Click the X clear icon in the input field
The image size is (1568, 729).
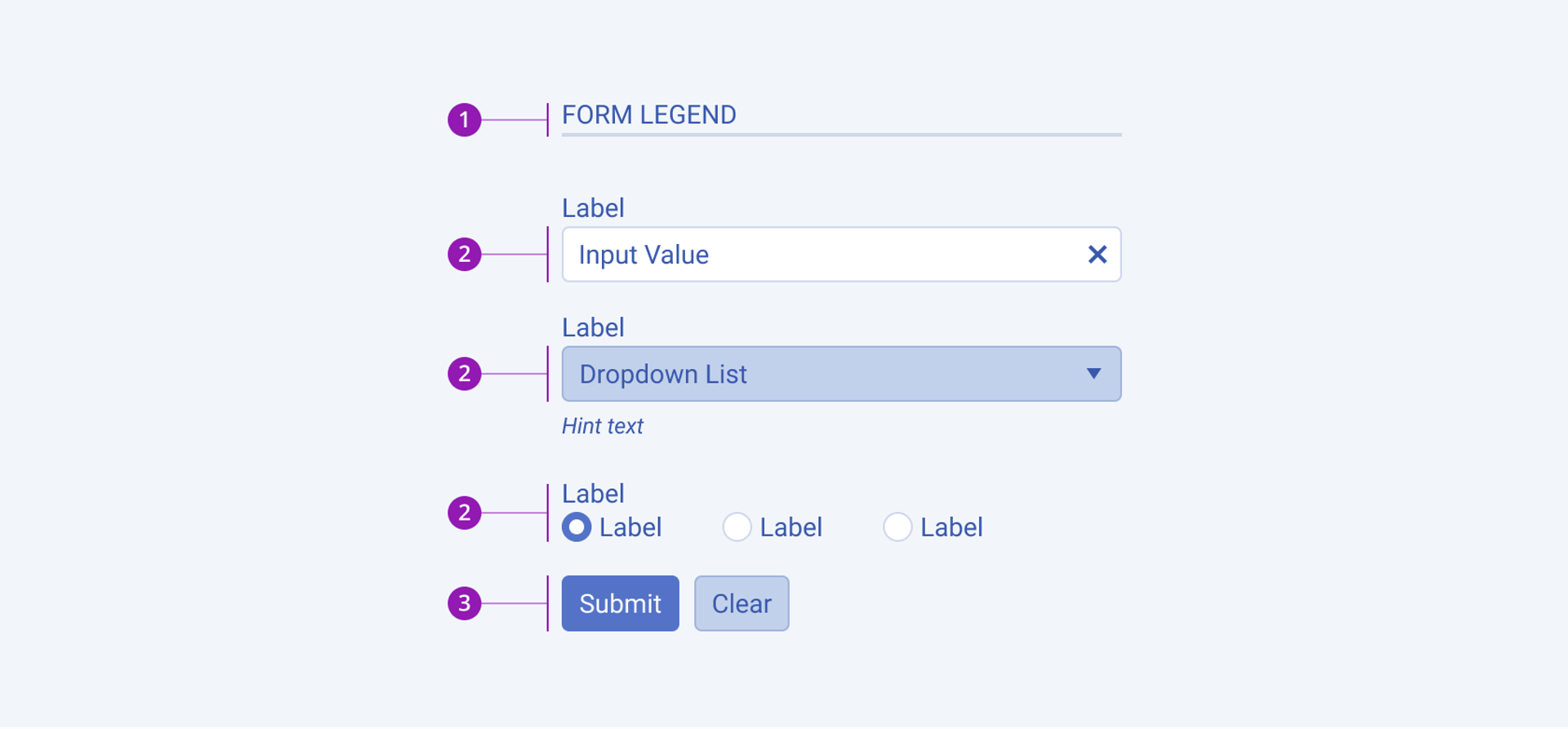(x=1097, y=255)
